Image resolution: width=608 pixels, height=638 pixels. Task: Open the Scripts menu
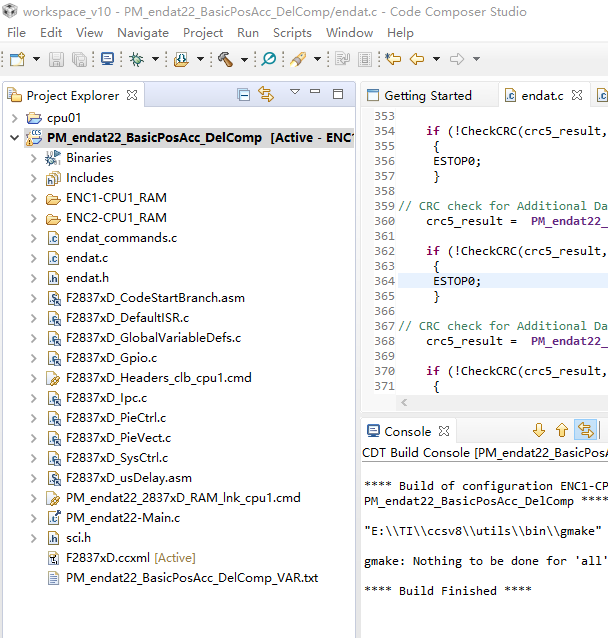click(292, 32)
